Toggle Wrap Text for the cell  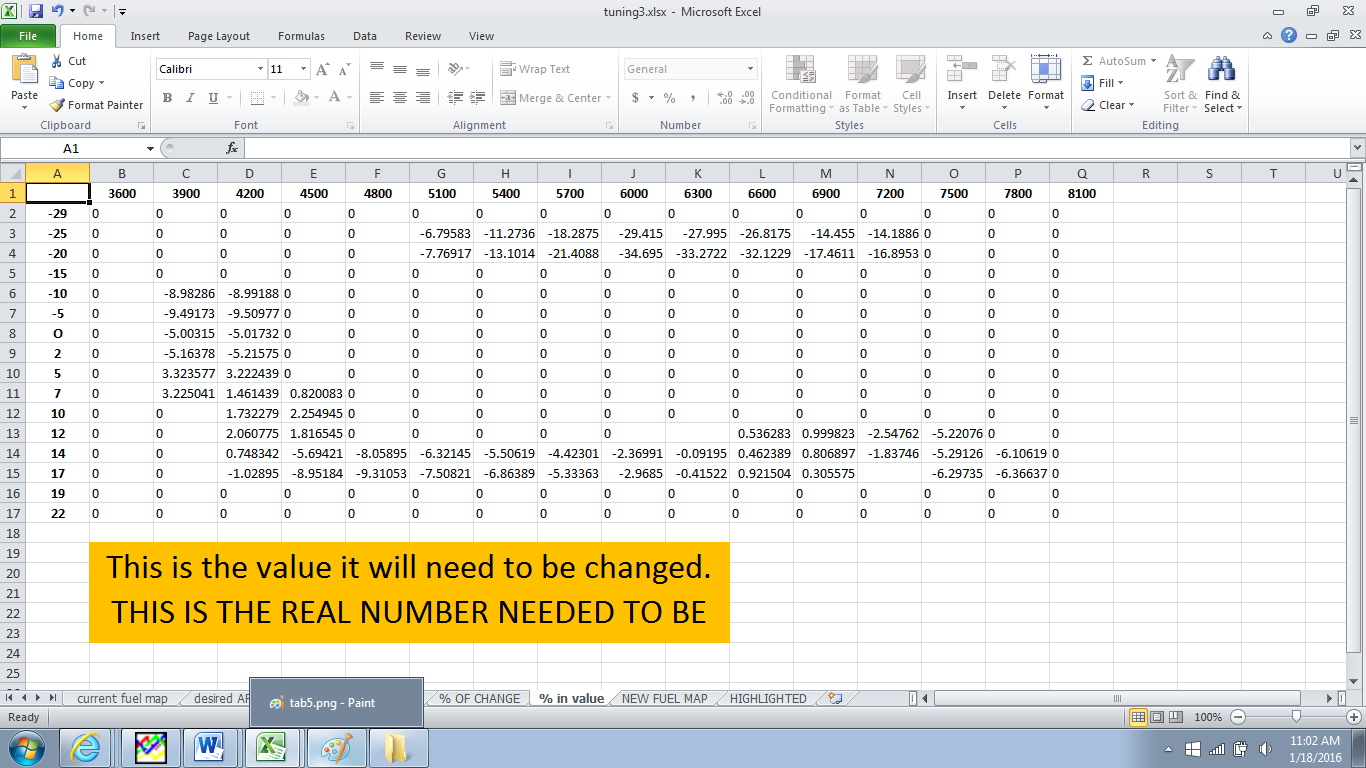535,69
